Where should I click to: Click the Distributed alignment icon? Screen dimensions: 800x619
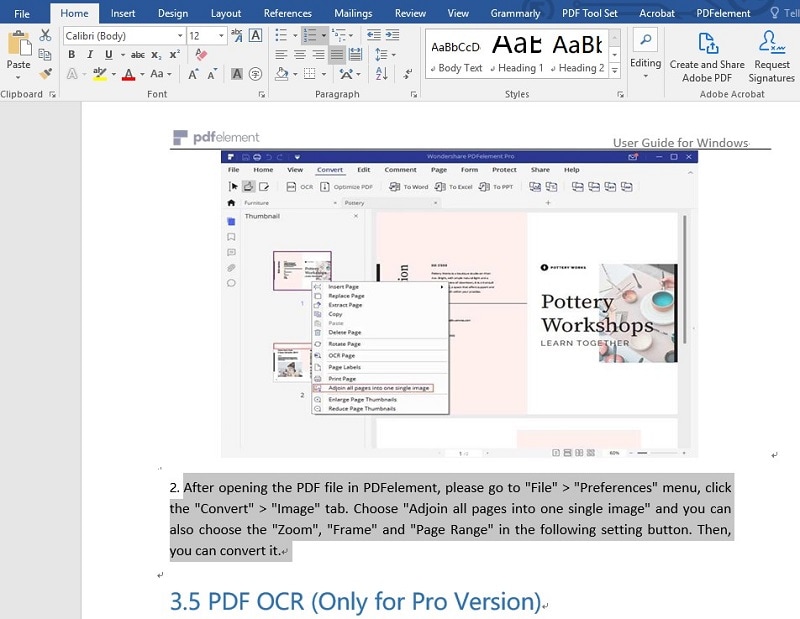pos(356,55)
